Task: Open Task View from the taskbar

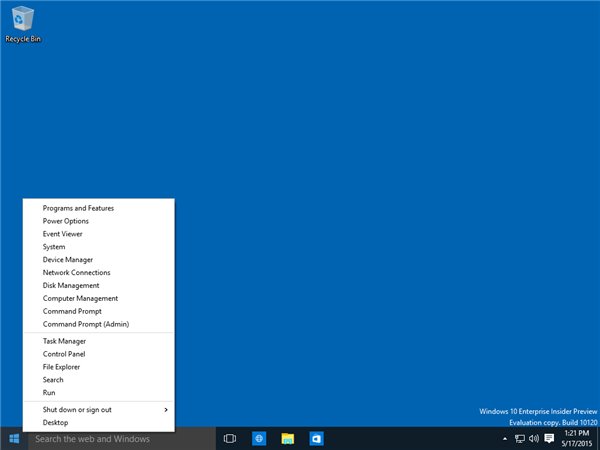Action: (x=229, y=439)
